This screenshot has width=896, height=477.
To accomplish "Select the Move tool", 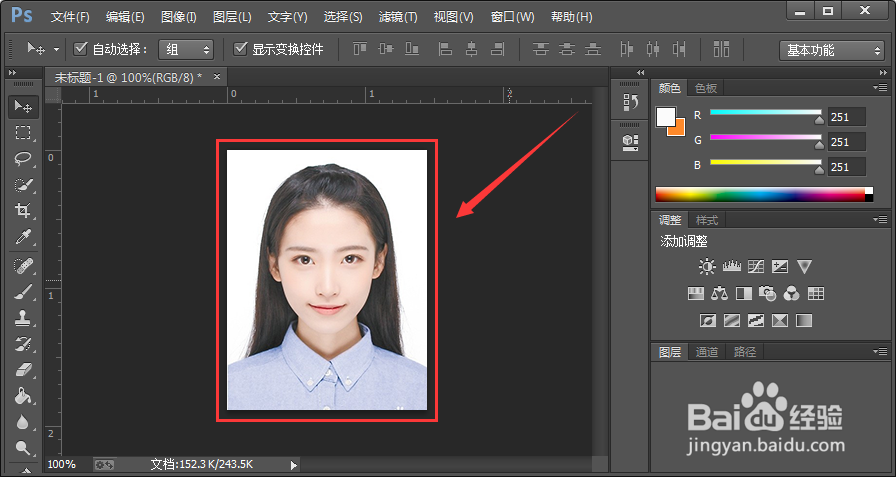I will coord(23,107).
